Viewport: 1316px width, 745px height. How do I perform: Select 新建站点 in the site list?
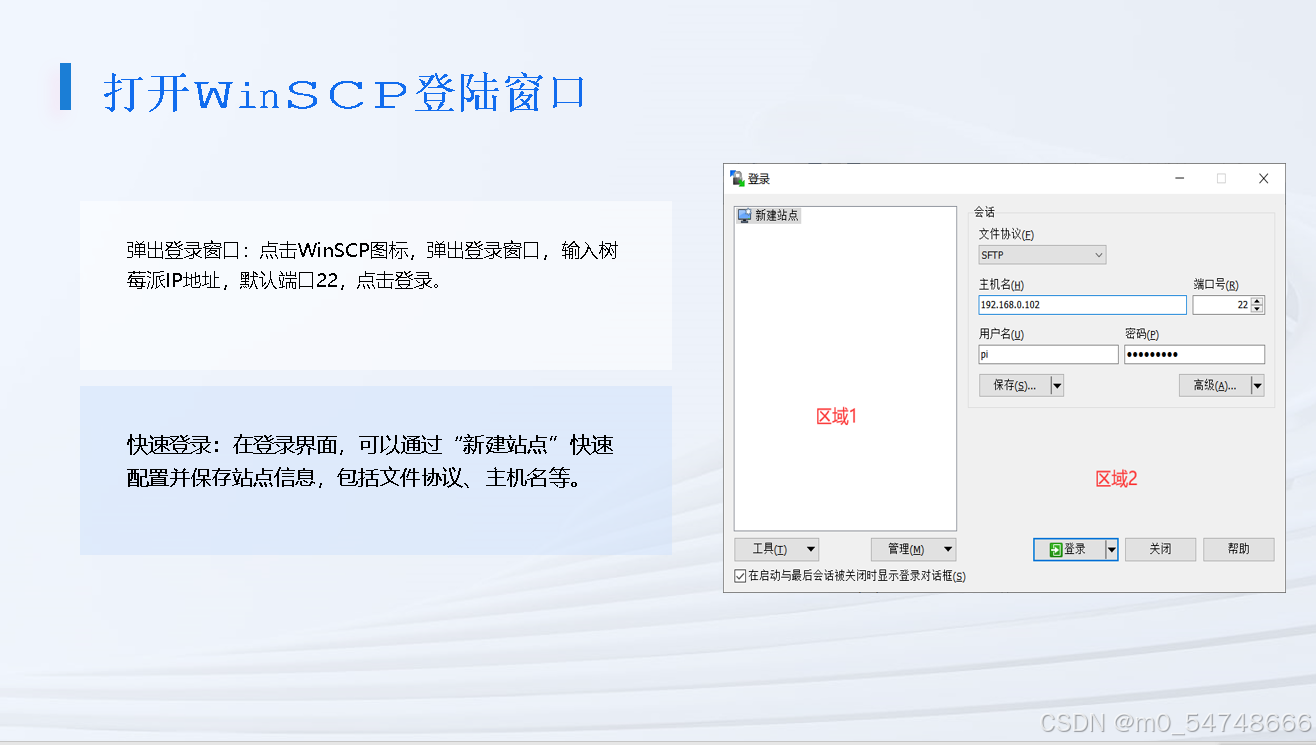[x=768, y=215]
